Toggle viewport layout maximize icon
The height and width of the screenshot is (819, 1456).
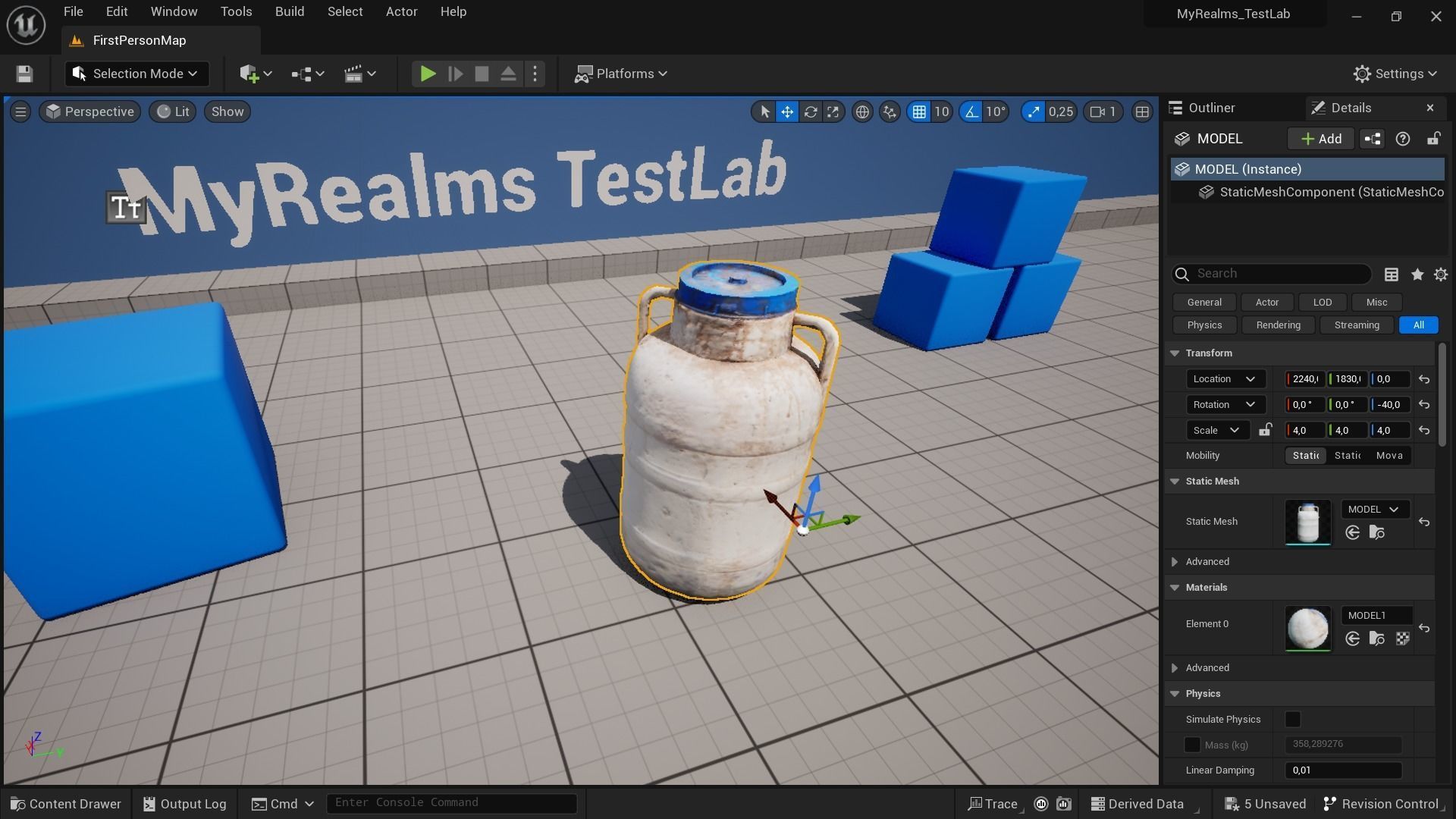[x=1142, y=112]
